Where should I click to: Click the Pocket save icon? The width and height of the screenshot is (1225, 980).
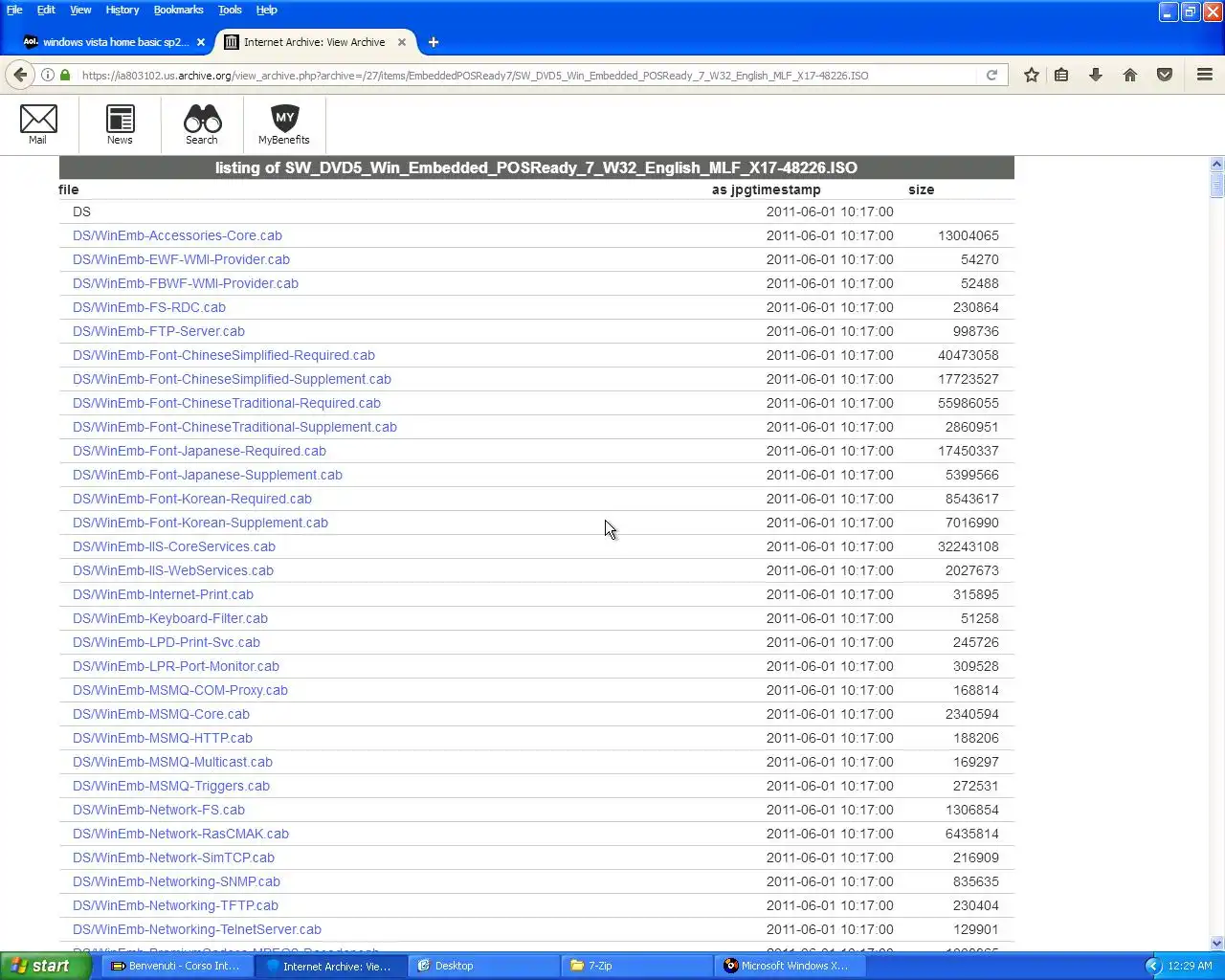point(1165,75)
